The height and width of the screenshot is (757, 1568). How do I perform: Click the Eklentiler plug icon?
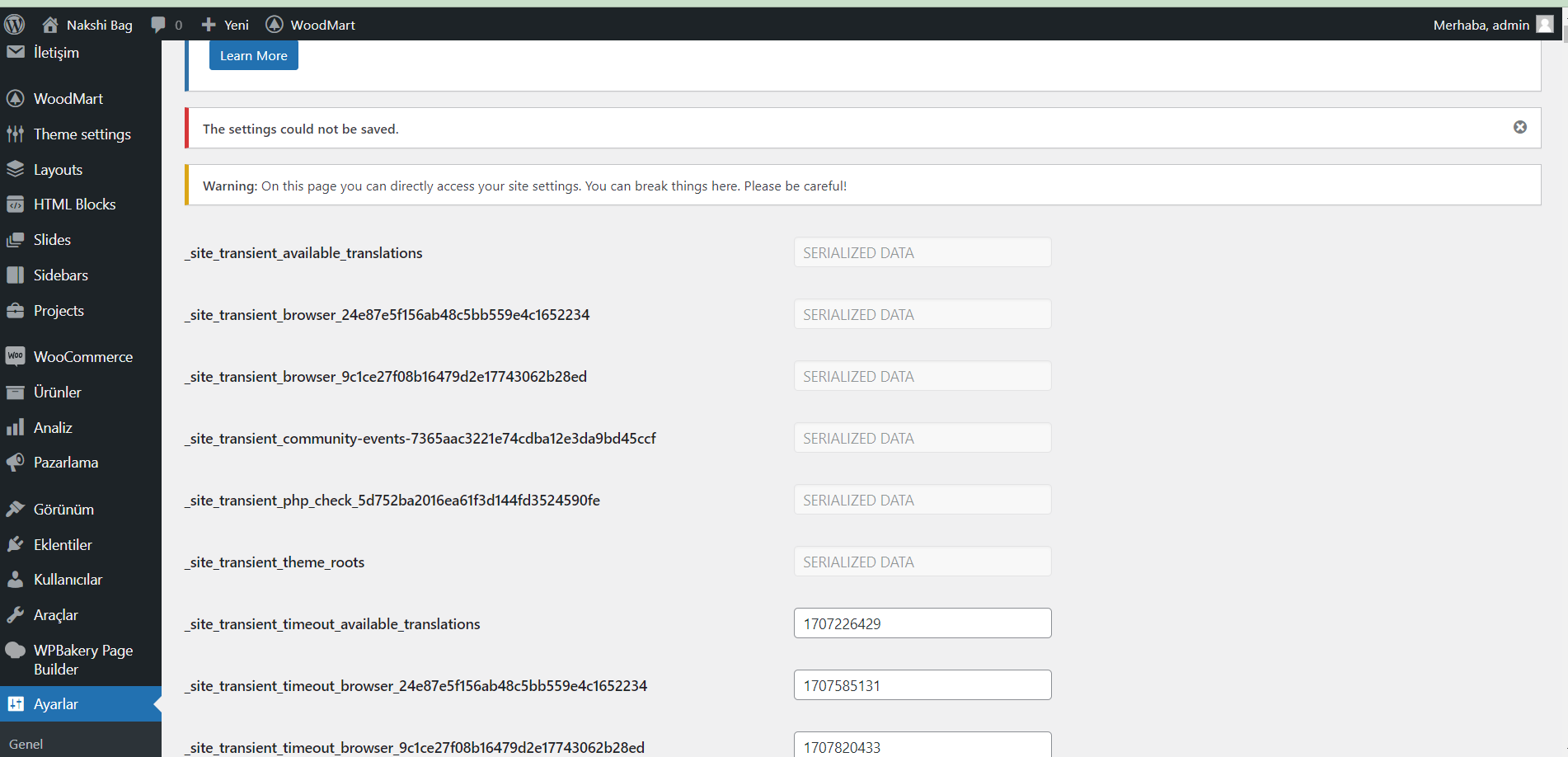16,544
